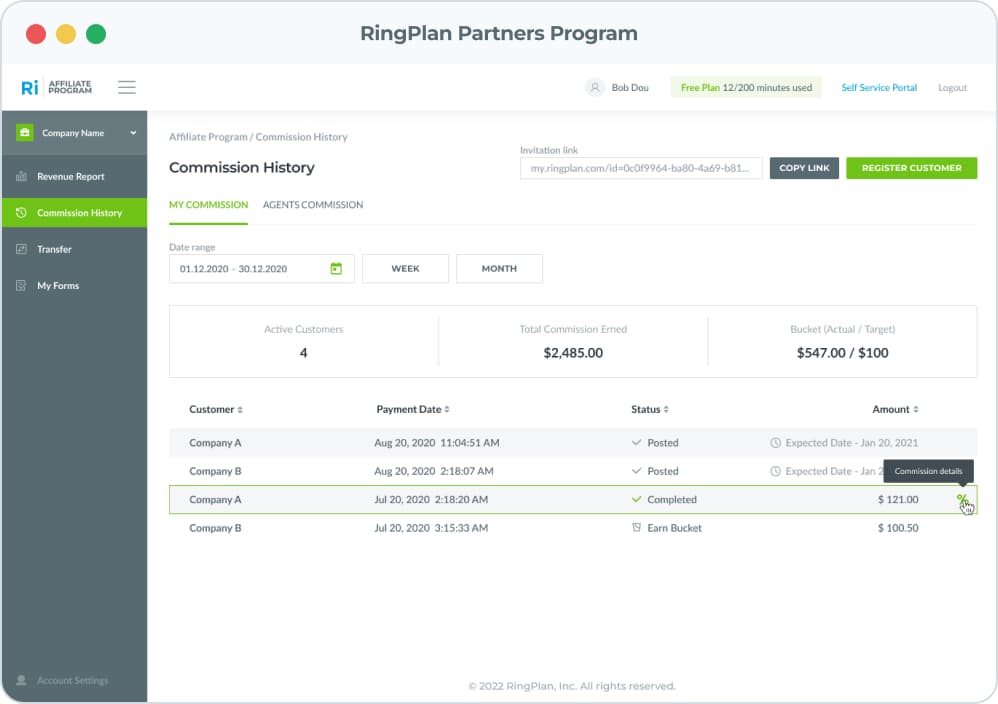Viewport: 998px width, 704px height.
Task: Open the Revenue Report page
Action: point(74,176)
